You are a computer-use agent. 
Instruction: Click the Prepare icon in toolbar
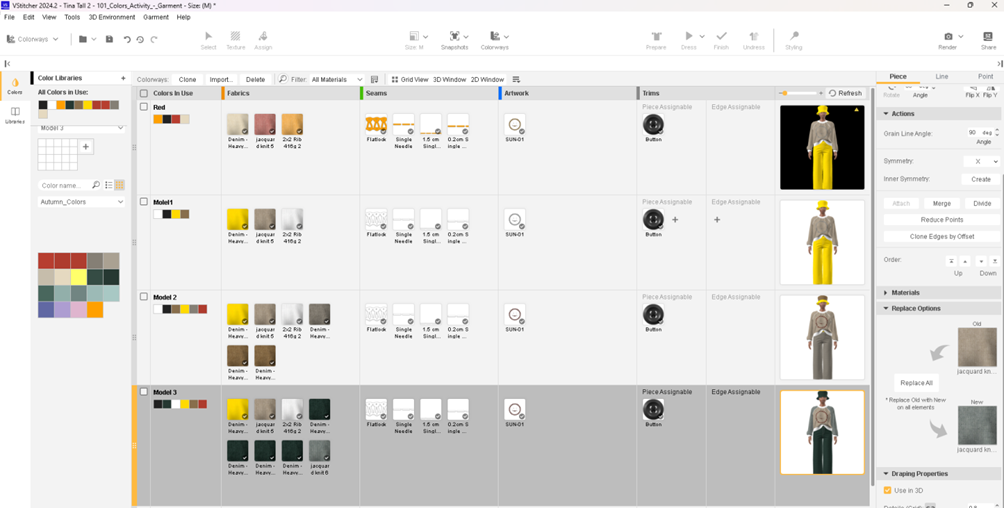point(656,37)
